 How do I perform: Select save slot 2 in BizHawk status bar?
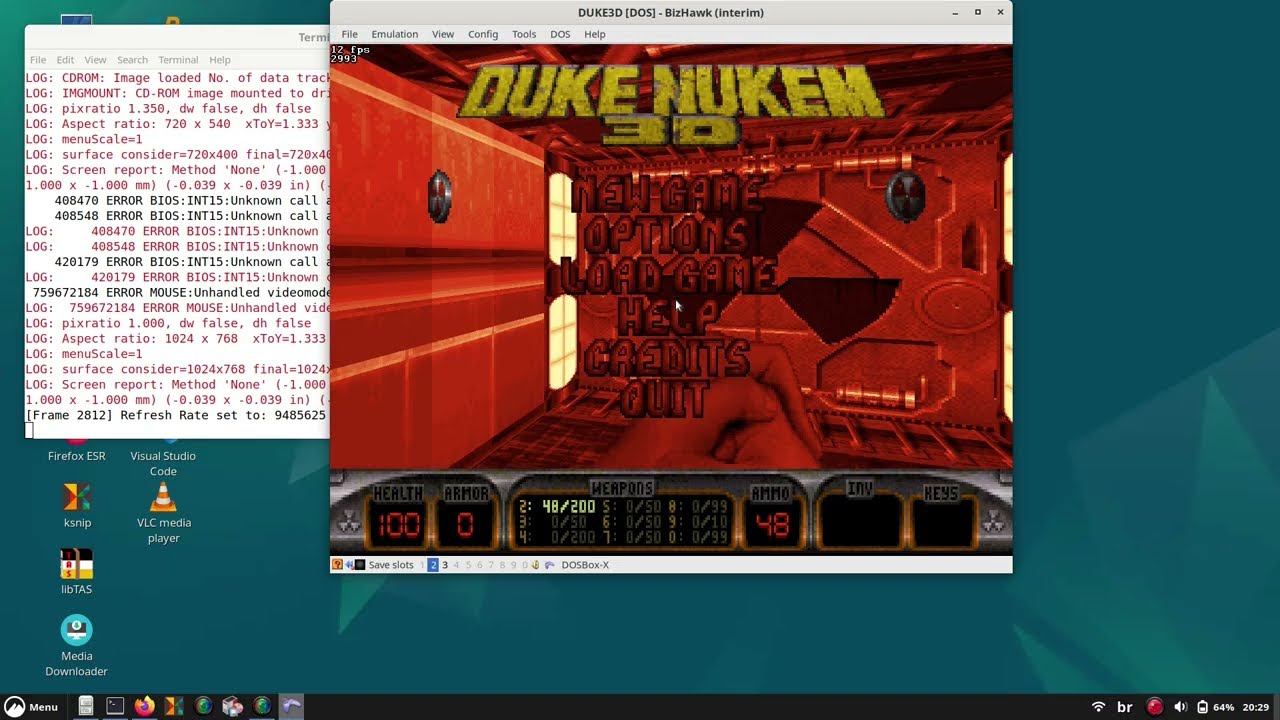pyautogui.click(x=433, y=565)
